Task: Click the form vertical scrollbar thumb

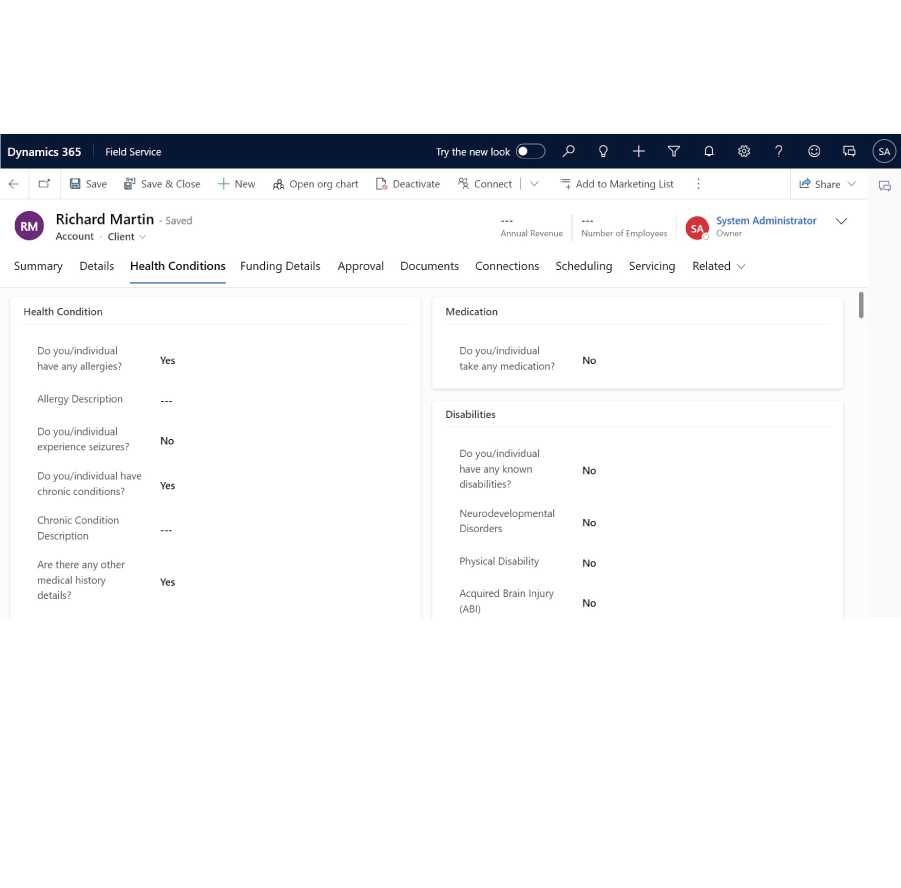Action: click(861, 305)
